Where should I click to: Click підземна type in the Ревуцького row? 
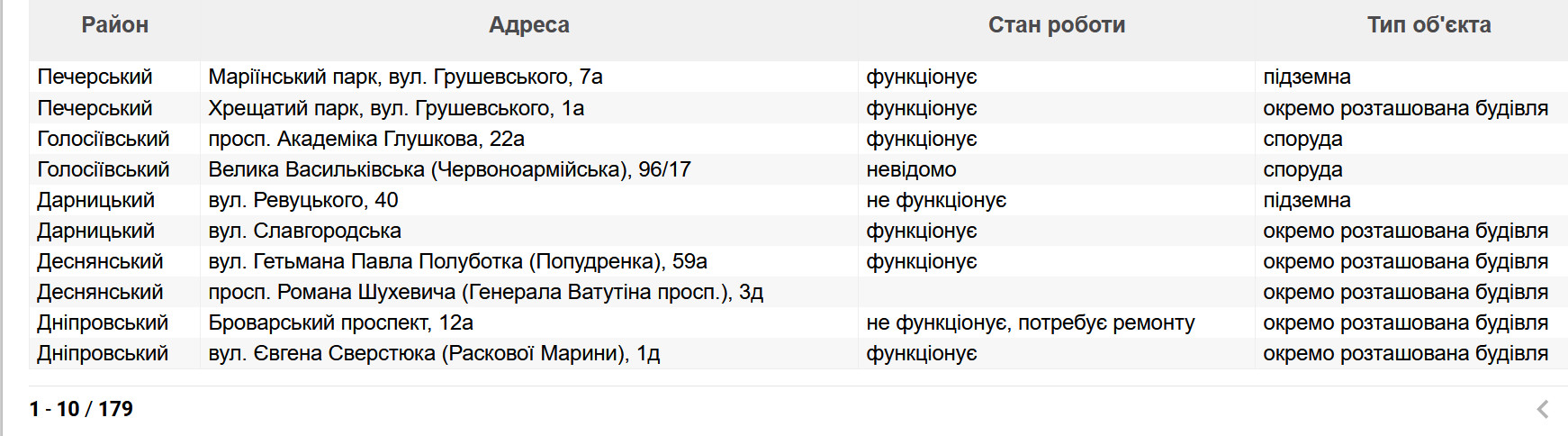pos(1306,200)
